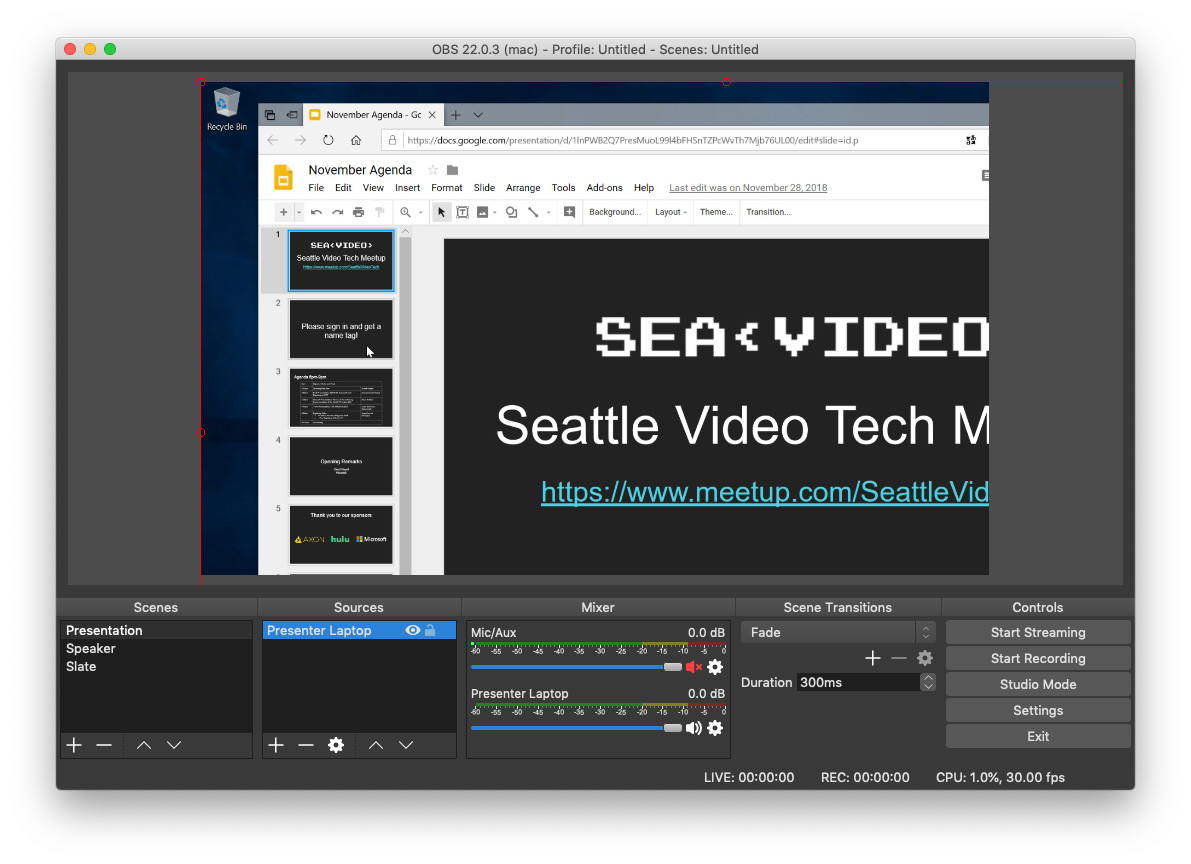Remove scene transition with minus icon

pyautogui.click(x=899, y=658)
